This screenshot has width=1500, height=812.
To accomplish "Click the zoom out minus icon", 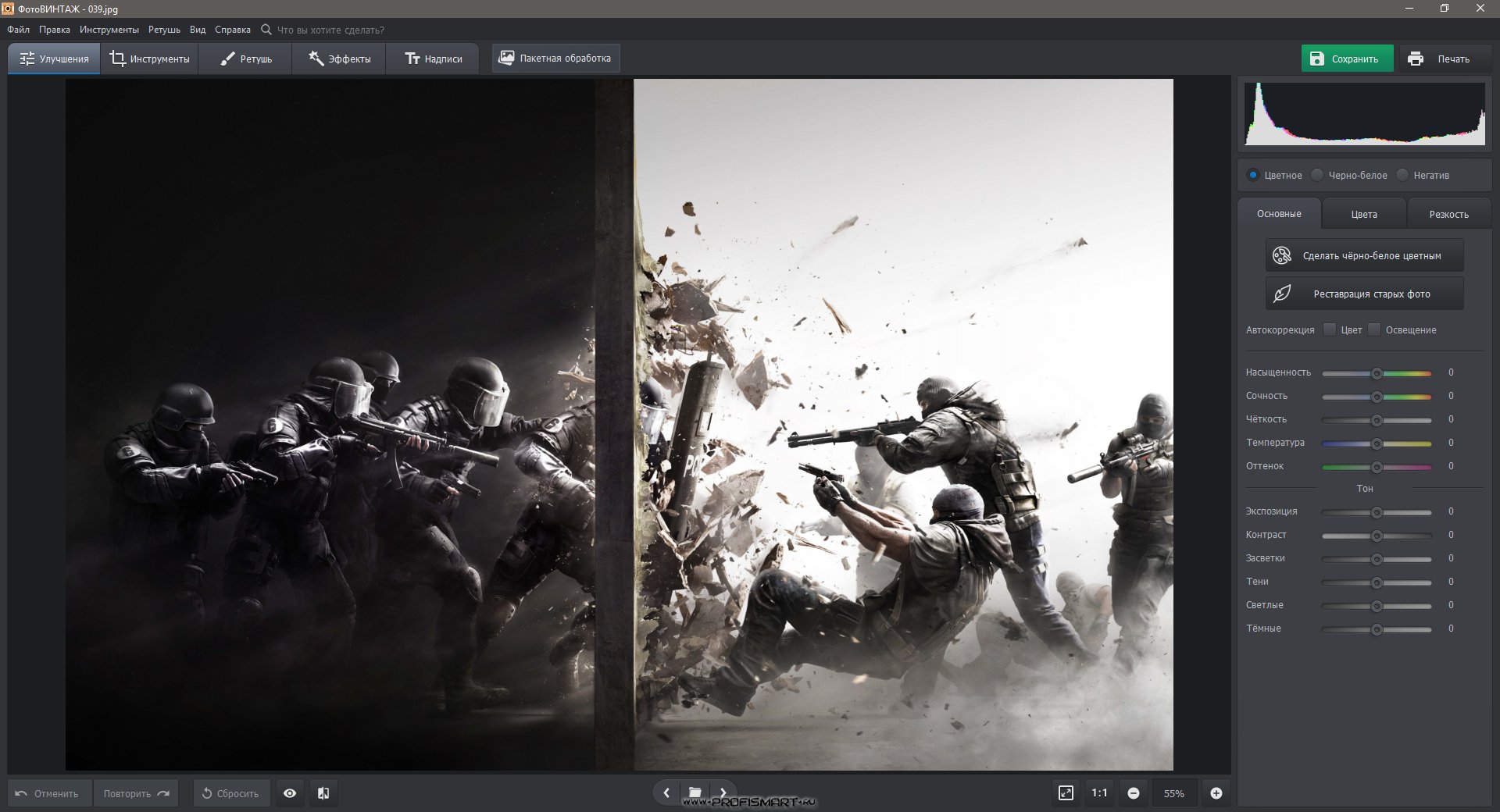I will 1134,793.
